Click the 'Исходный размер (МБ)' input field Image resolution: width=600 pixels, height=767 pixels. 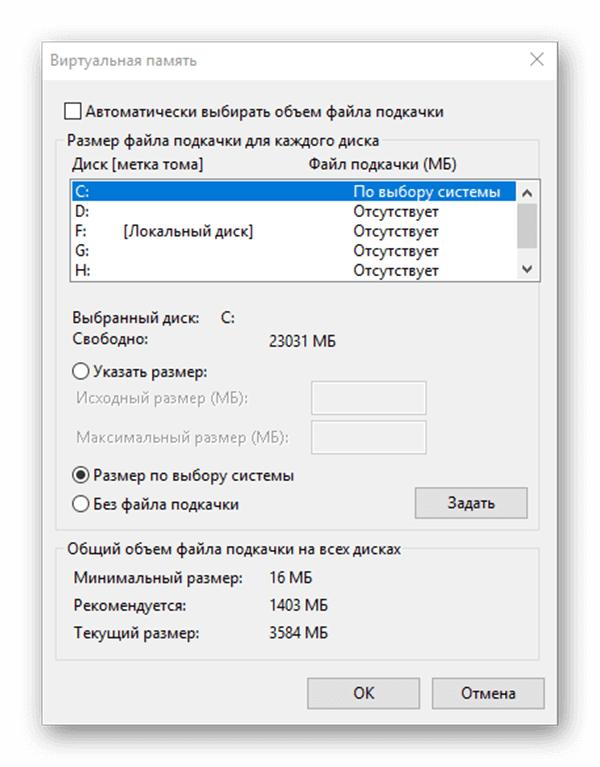[x=369, y=398]
